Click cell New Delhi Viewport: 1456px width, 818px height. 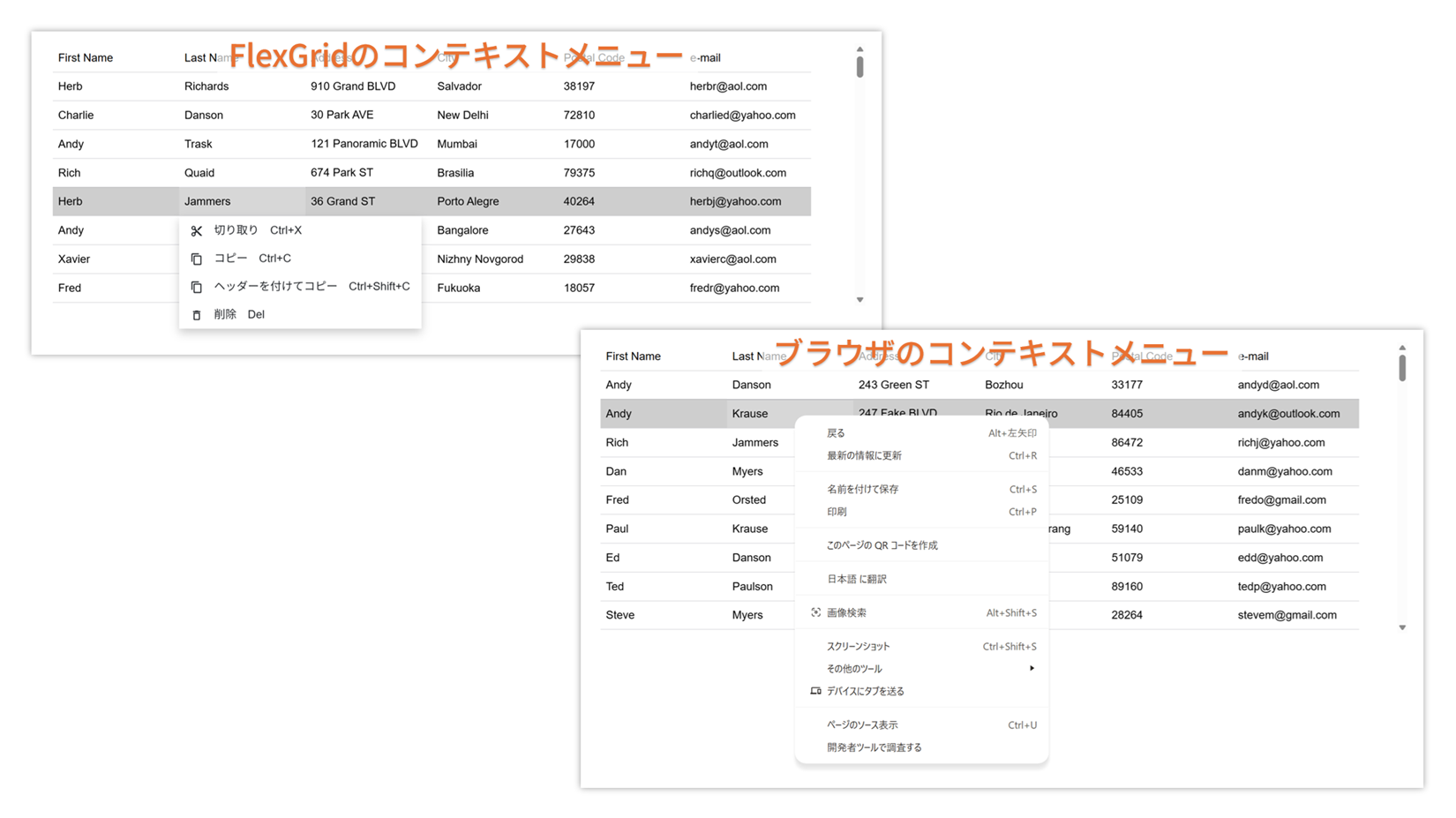(462, 116)
